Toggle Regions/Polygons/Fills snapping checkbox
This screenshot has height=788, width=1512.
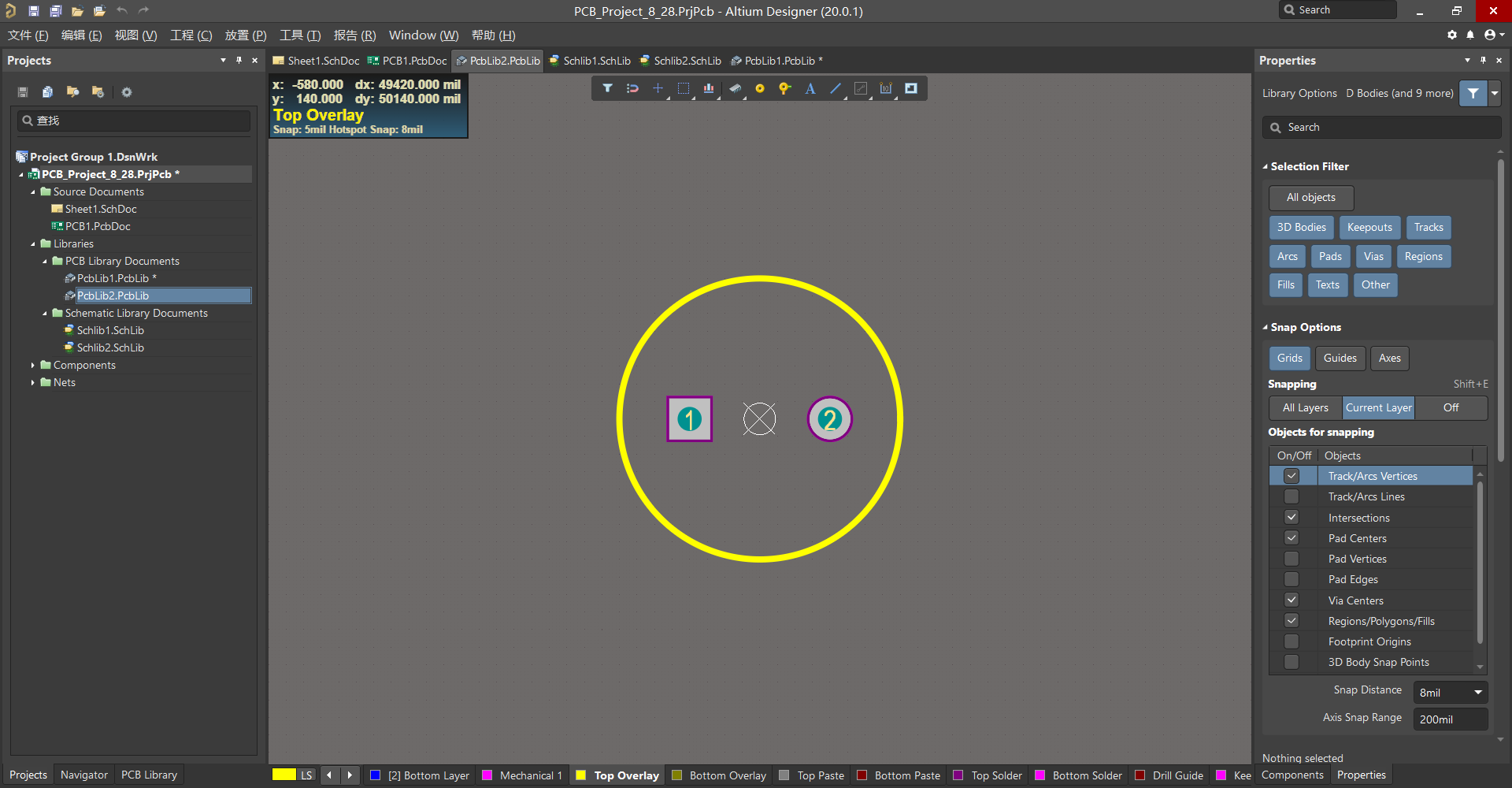1291,621
